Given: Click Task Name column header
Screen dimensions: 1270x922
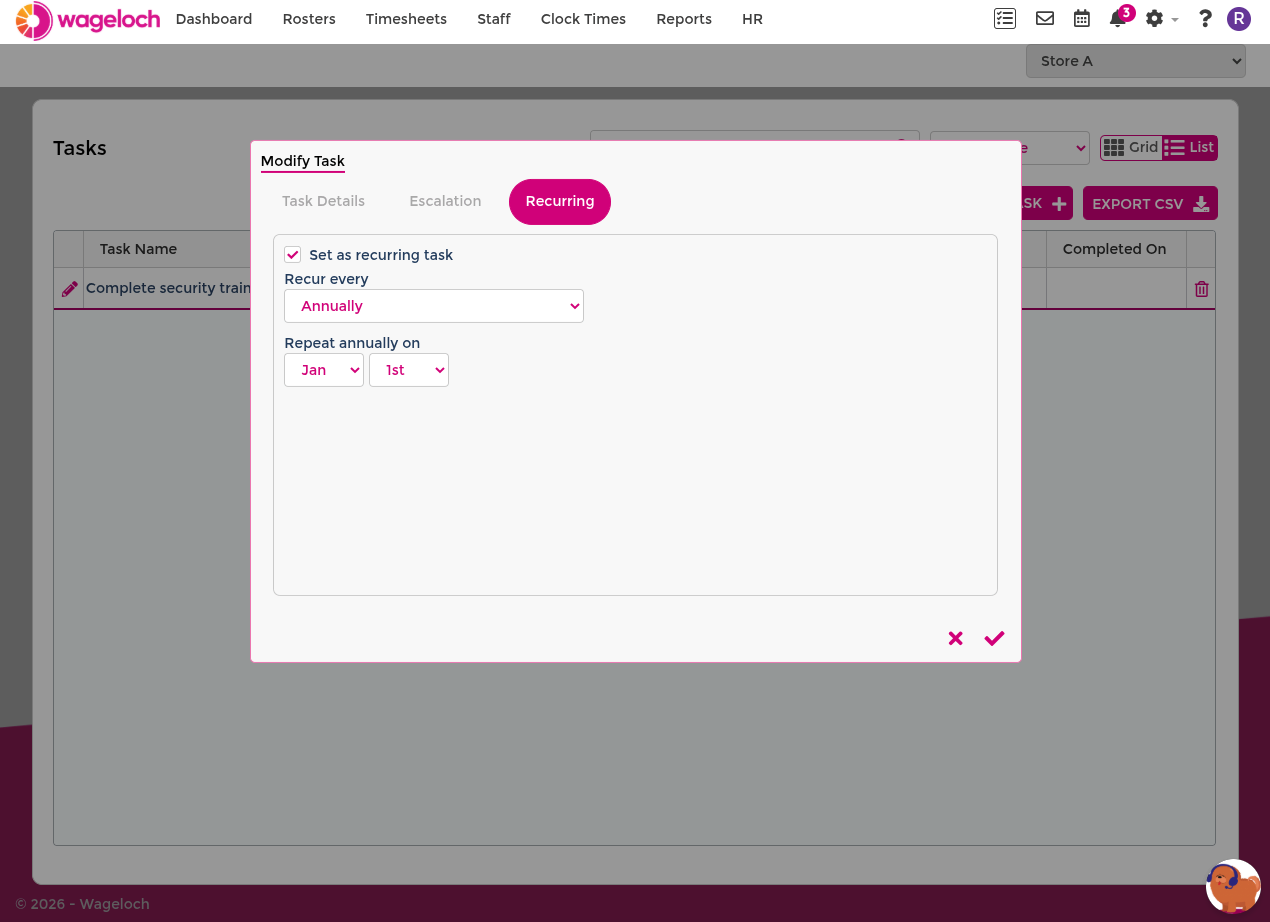Looking at the screenshot, I should click(138, 249).
